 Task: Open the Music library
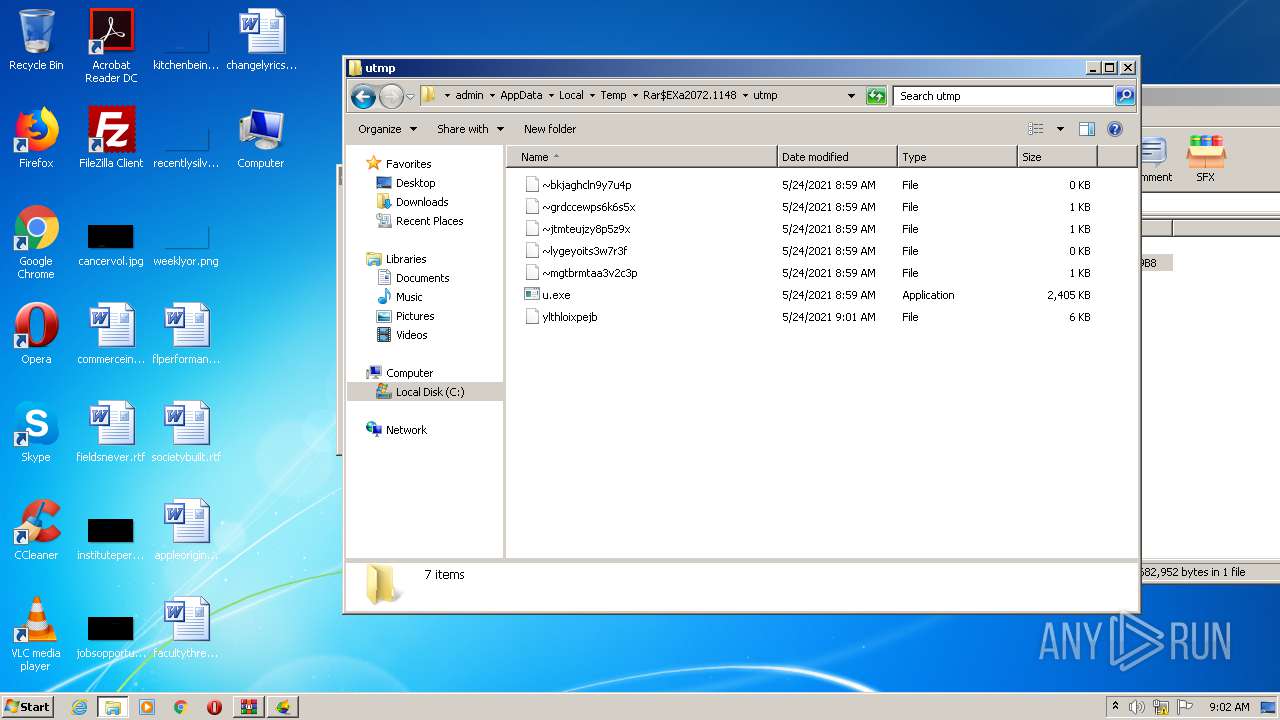point(409,297)
